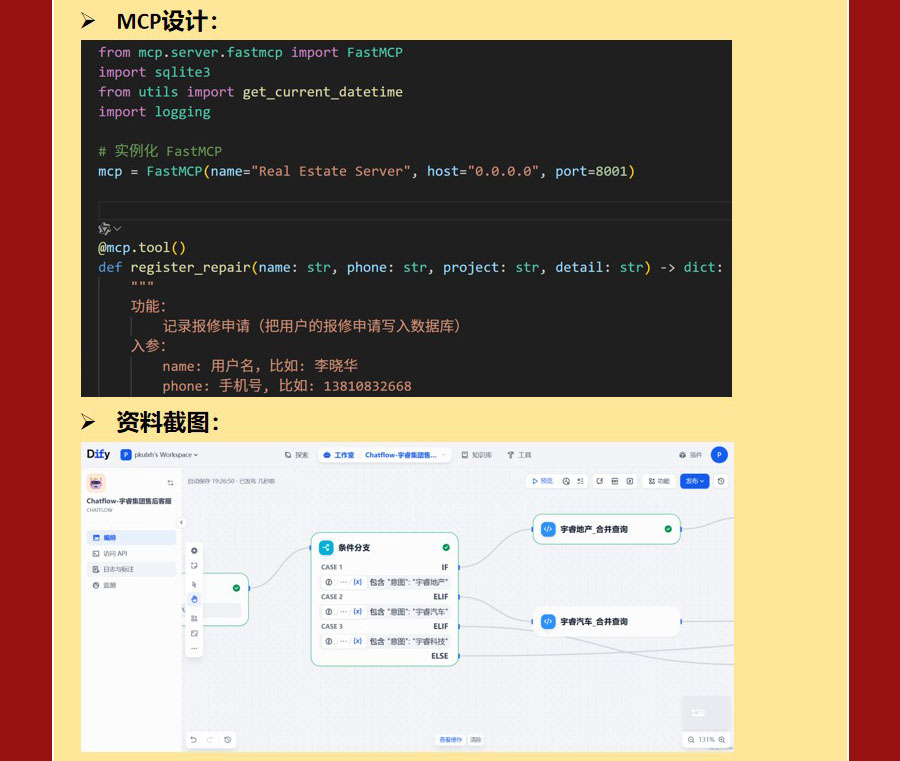
Task: Select the 宇睿地产_合并查询 code node
Action: point(606,529)
